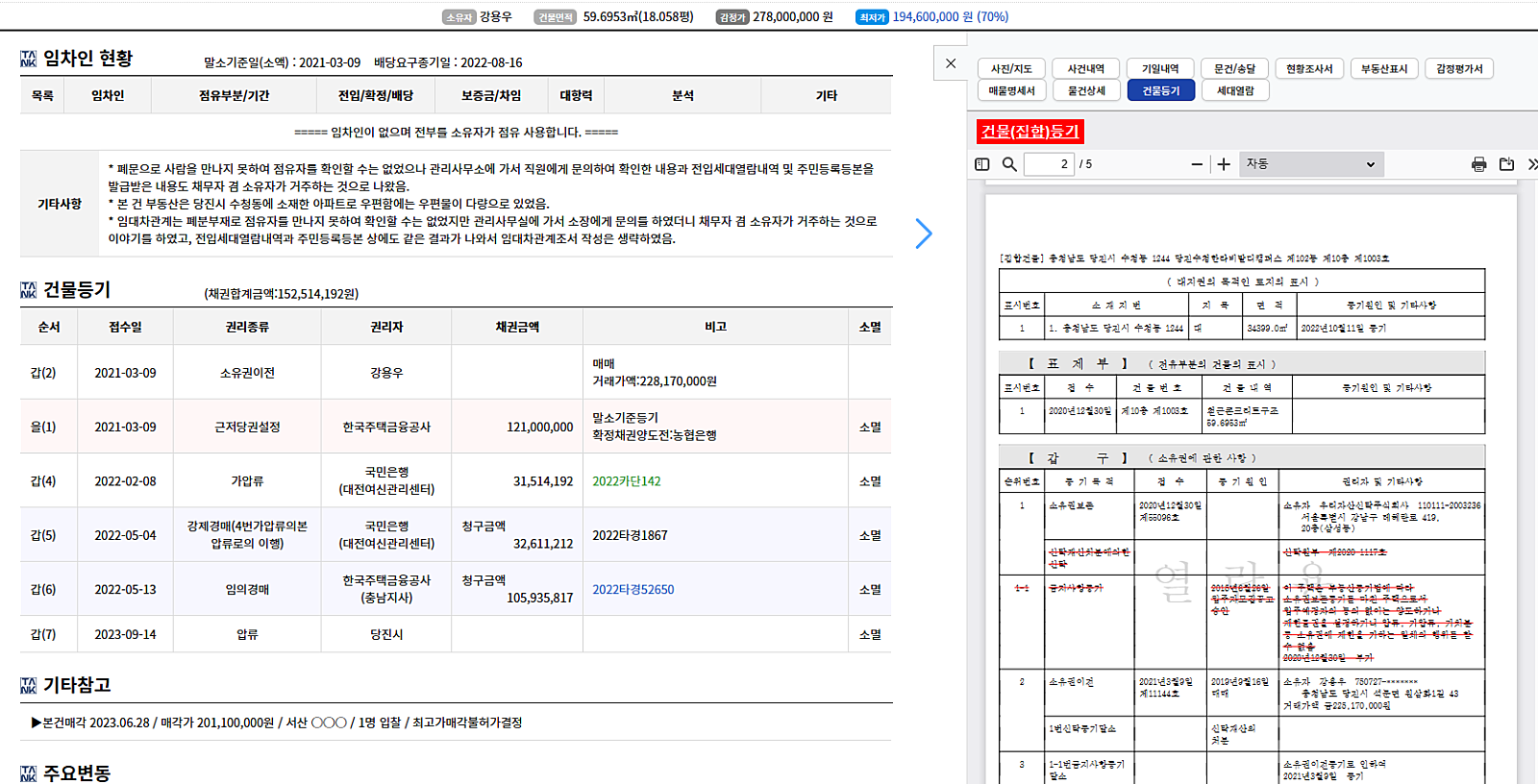Open the PDF tools overflow menu
Image resolution: width=1538 pixels, height=784 pixels.
[x=1531, y=164]
